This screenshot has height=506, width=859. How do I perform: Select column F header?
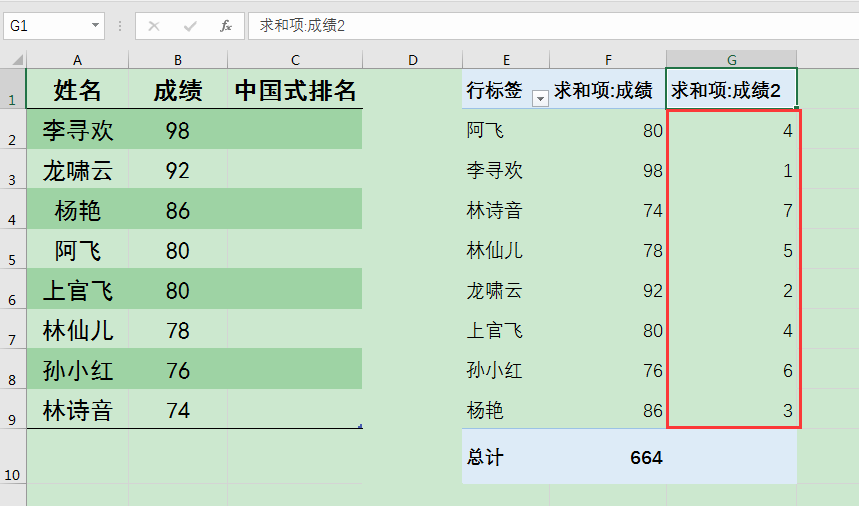pos(608,60)
